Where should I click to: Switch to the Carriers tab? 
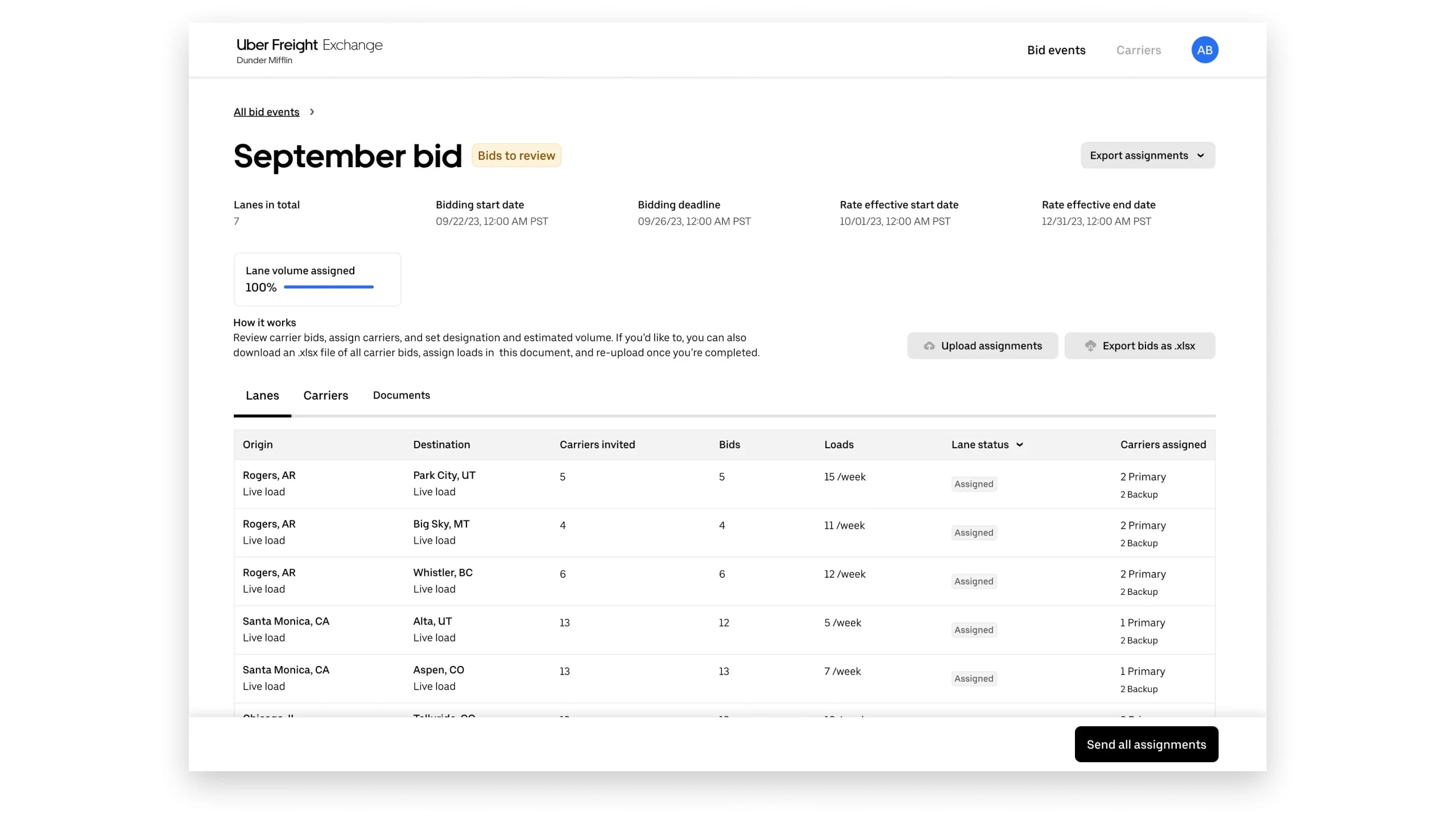(325, 395)
